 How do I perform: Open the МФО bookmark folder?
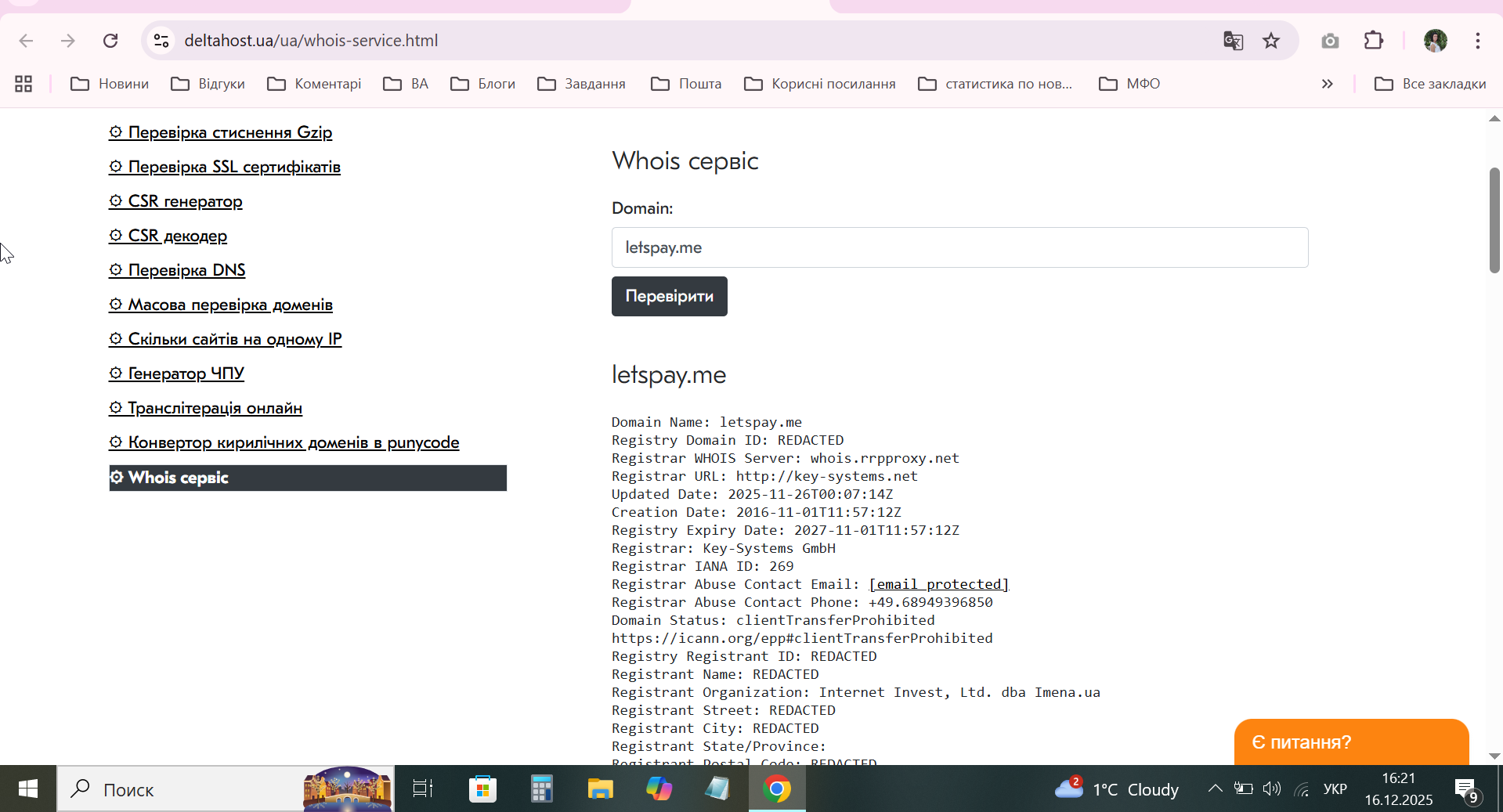coord(1129,84)
